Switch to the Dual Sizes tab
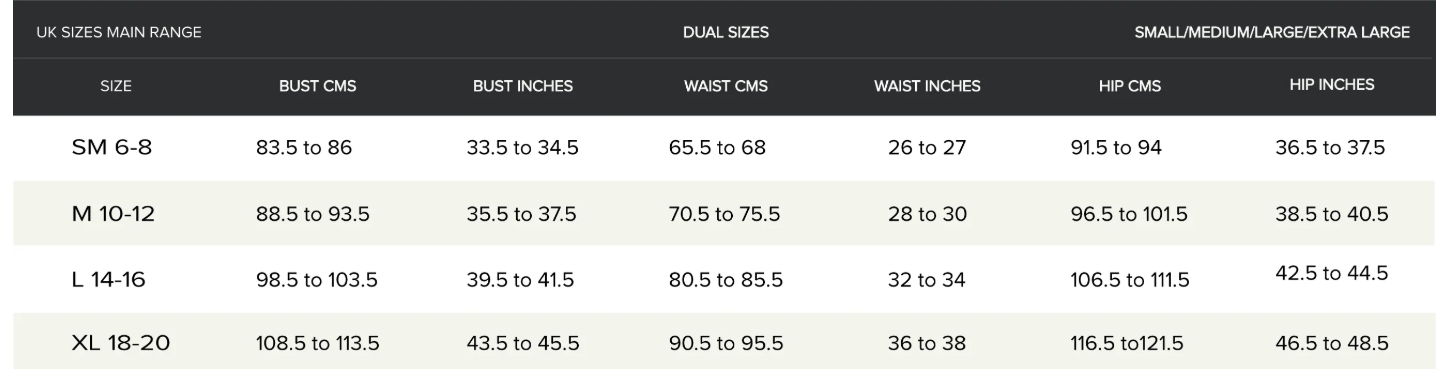The width and height of the screenshot is (1441, 369). tap(725, 32)
